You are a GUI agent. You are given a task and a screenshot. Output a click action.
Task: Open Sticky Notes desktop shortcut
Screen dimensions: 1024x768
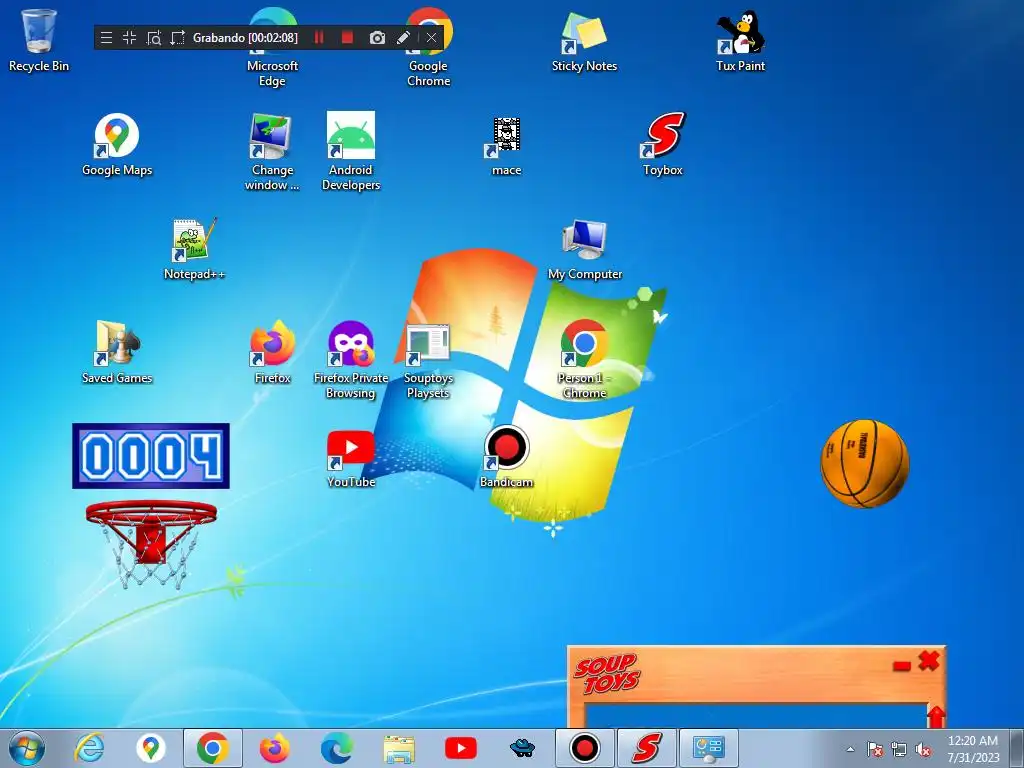[x=584, y=40]
